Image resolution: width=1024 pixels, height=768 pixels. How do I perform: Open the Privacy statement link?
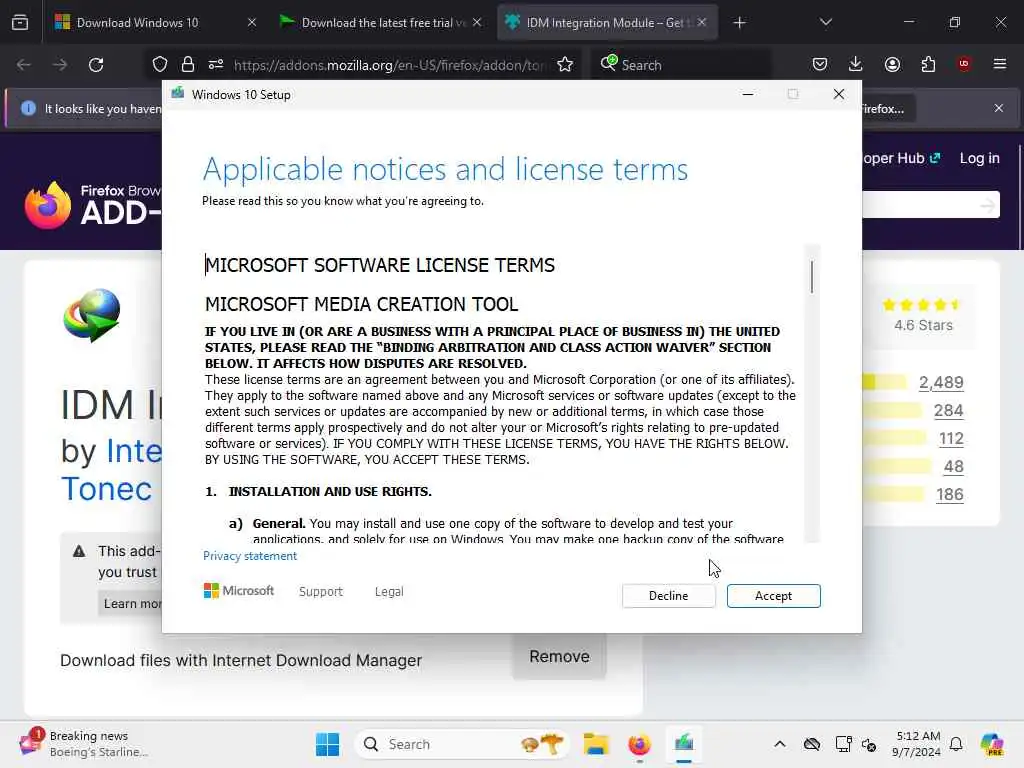[249, 556]
